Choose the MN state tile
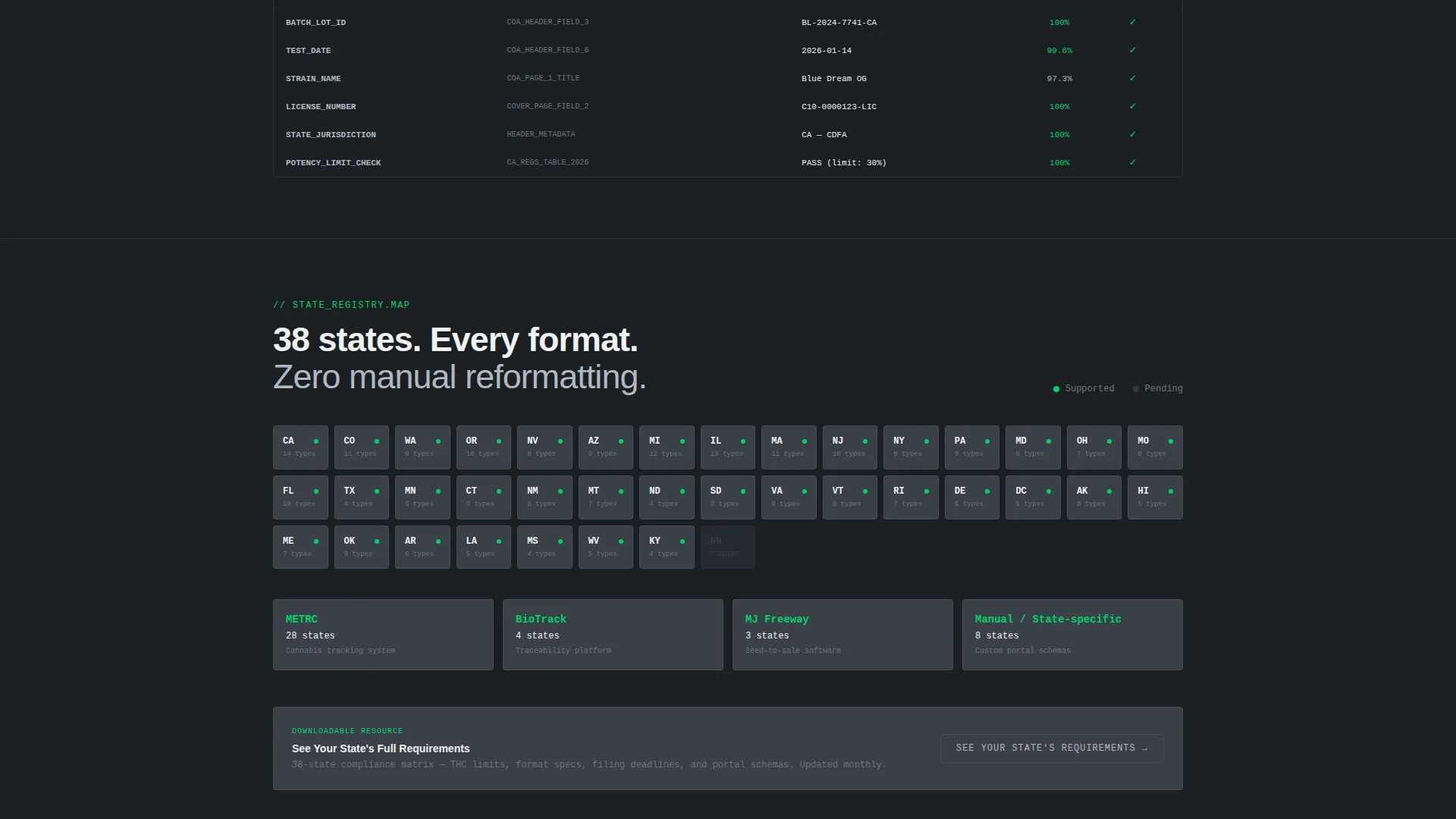 pyautogui.click(x=422, y=497)
